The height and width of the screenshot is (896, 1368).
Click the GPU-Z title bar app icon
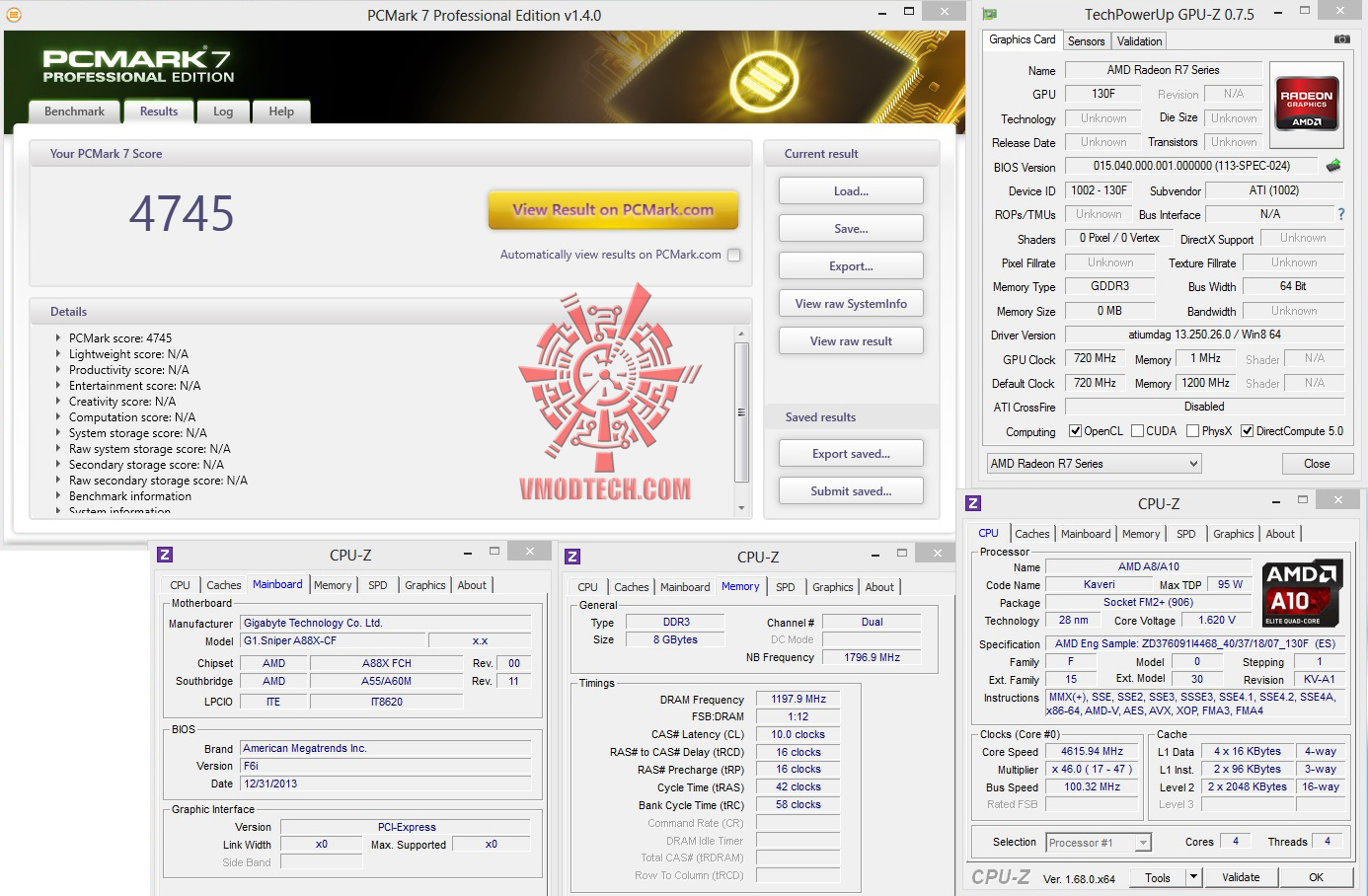990,14
